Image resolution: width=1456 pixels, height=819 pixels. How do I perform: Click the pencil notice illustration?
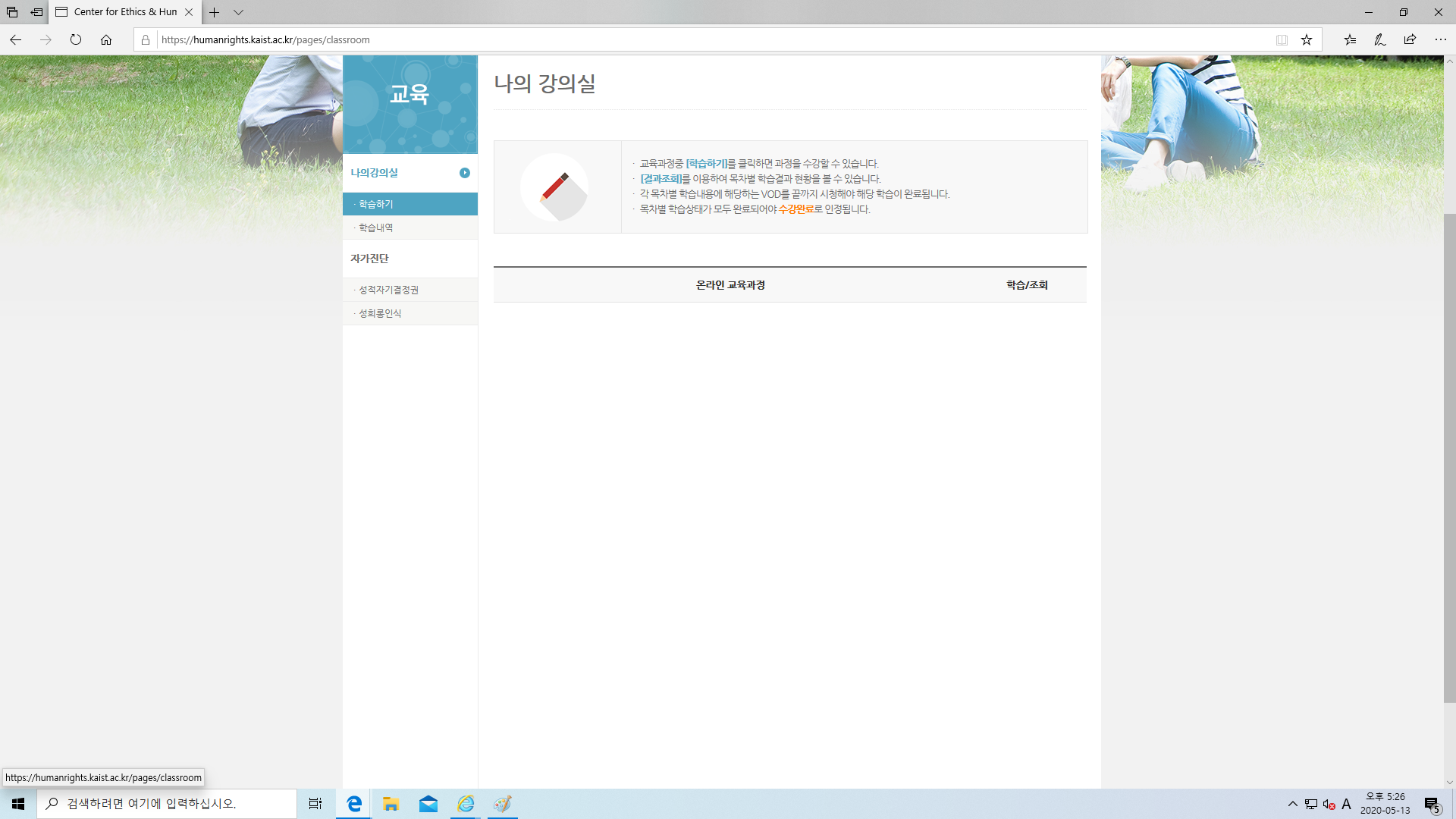554,187
